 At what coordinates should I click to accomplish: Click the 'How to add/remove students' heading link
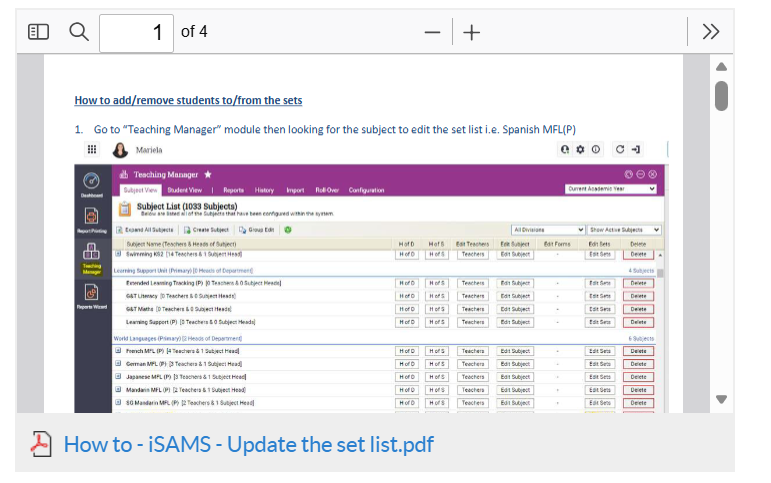[188, 100]
